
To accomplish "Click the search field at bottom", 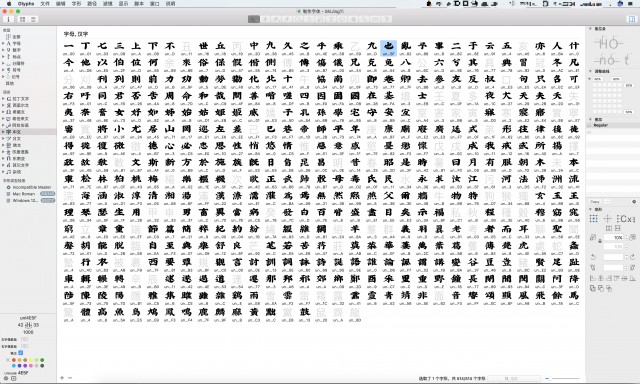I will click(514, 379).
